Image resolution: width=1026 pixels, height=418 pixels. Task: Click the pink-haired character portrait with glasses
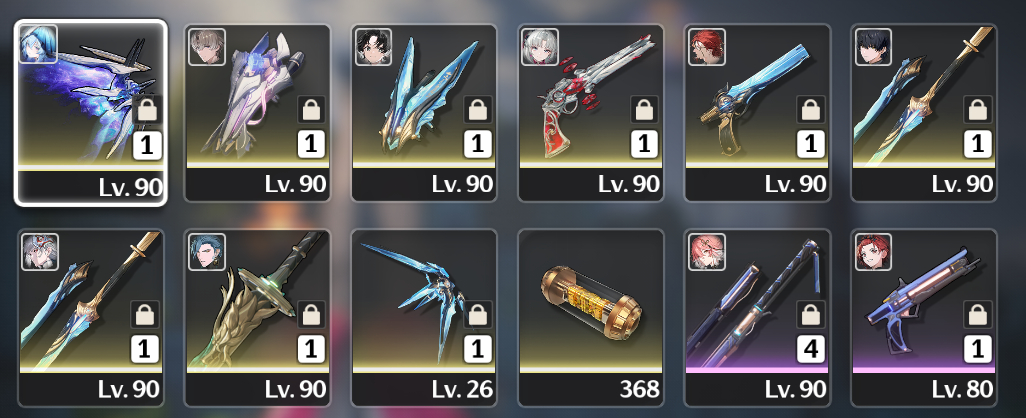click(707, 252)
